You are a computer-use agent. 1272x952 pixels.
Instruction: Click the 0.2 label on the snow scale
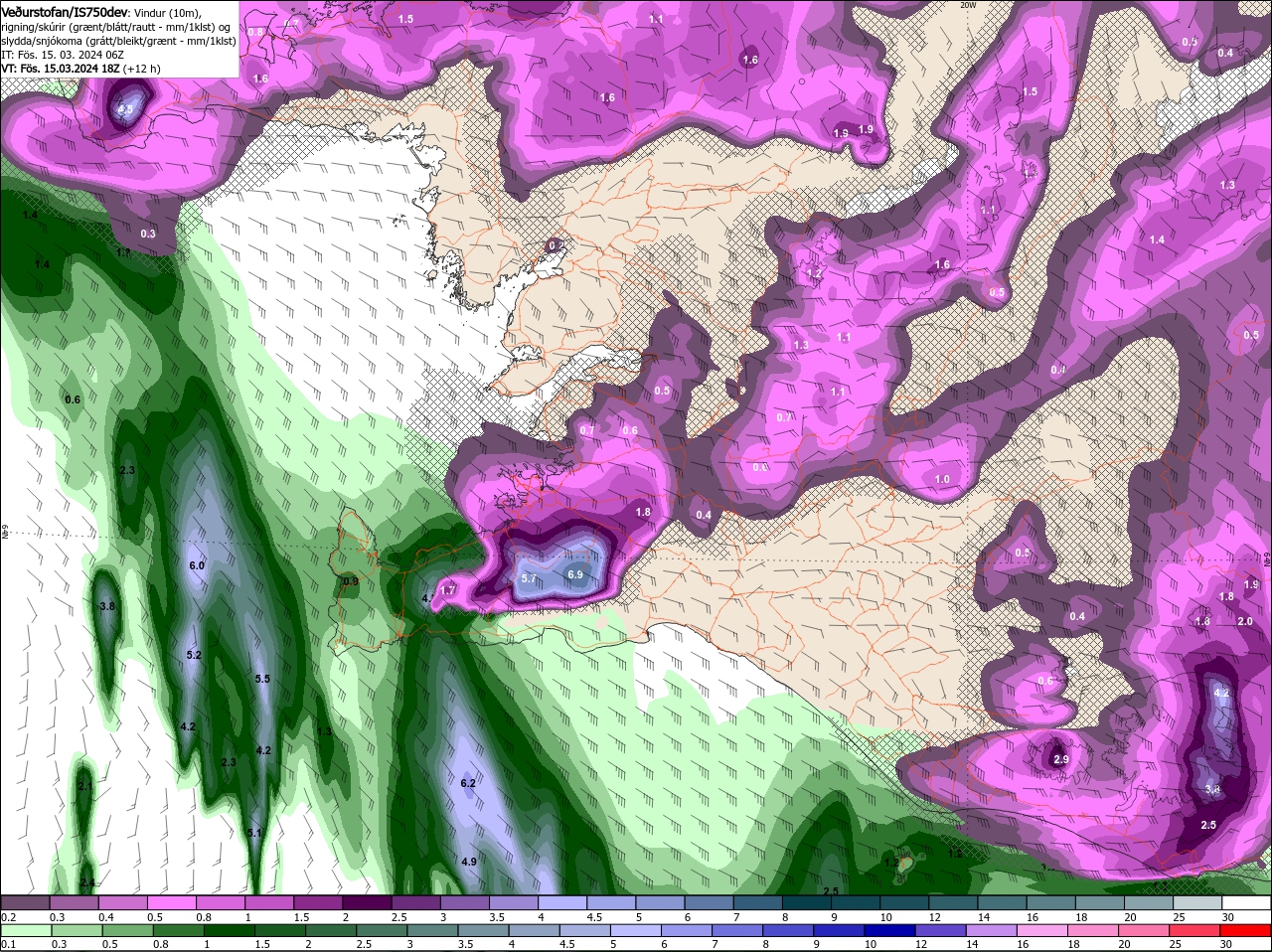coord(8,916)
